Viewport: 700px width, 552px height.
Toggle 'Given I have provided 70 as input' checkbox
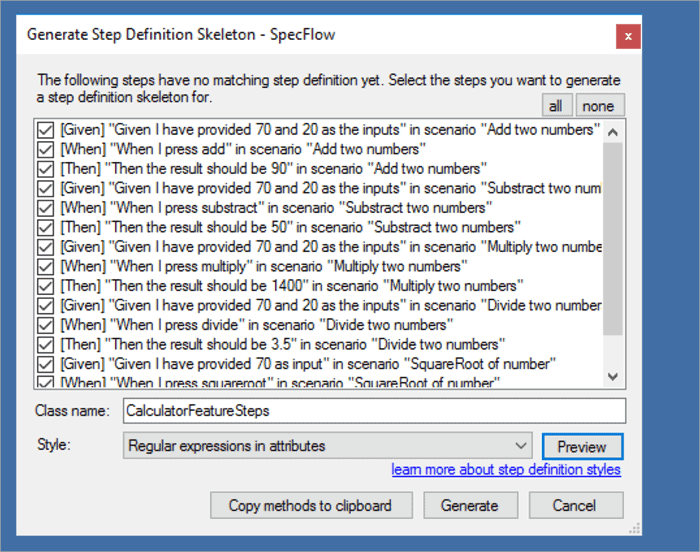(46, 364)
